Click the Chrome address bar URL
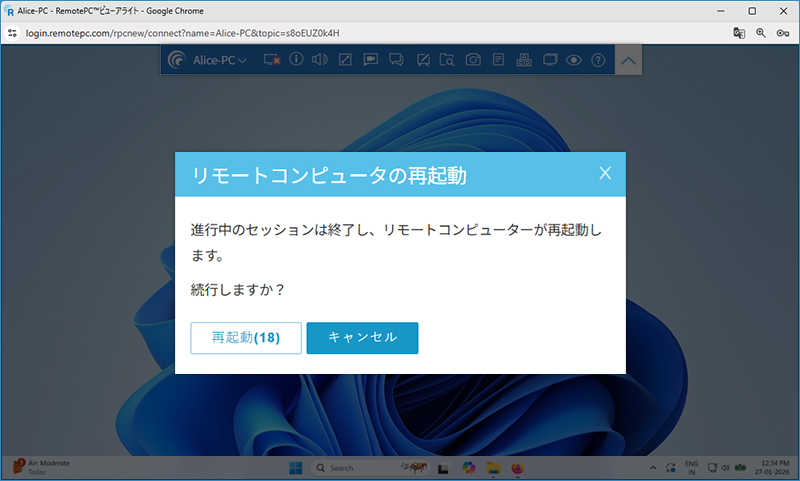The image size is (800, 481). coord(182,33)
